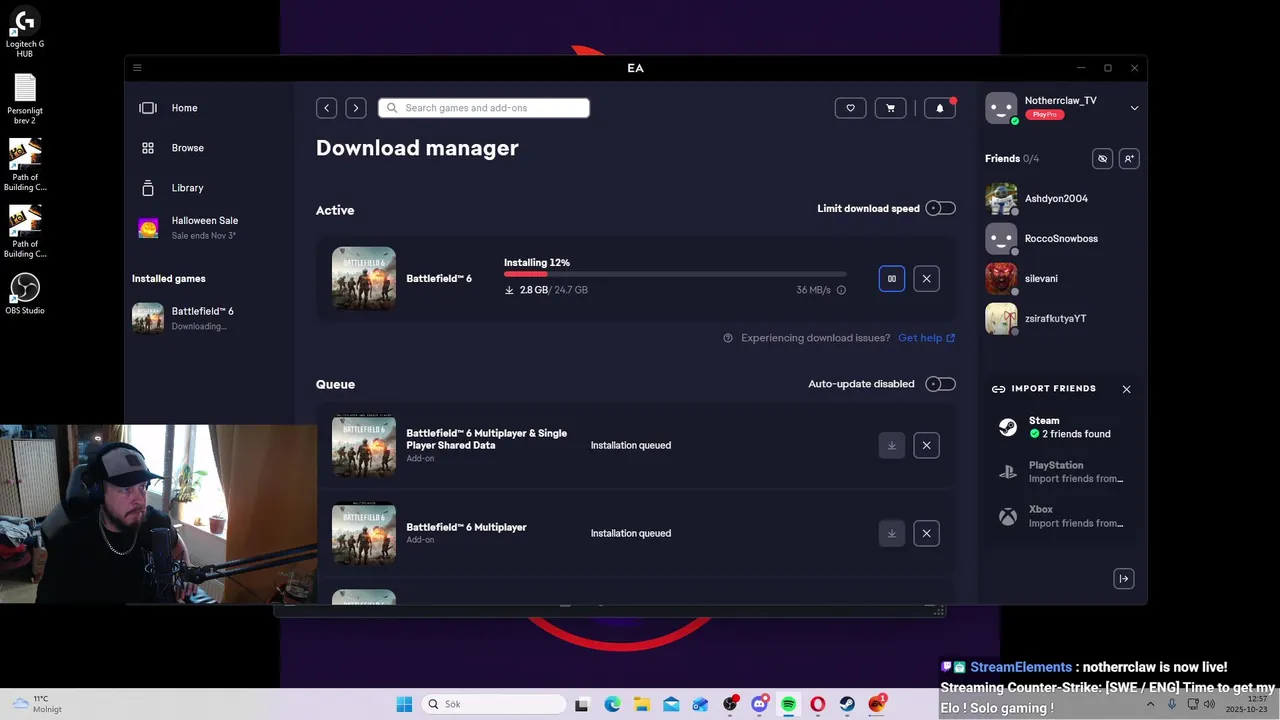
Task: Open File Explorer from taskbar
Action: click(x=641, y=704)
